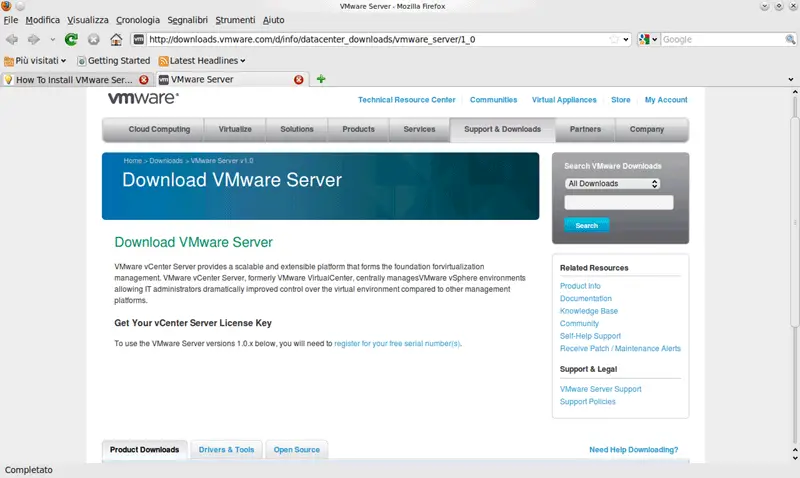The width and height of the screenshot is (800, 478).
Task: Open the Segnalibri menu
Action: [x=187, y=20]
